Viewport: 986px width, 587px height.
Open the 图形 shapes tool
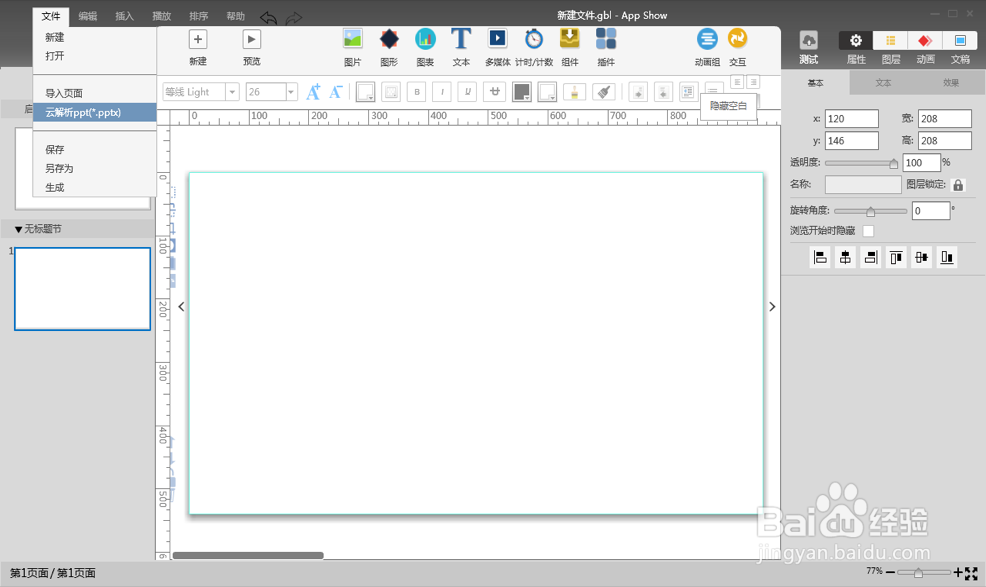pos(389,39)
